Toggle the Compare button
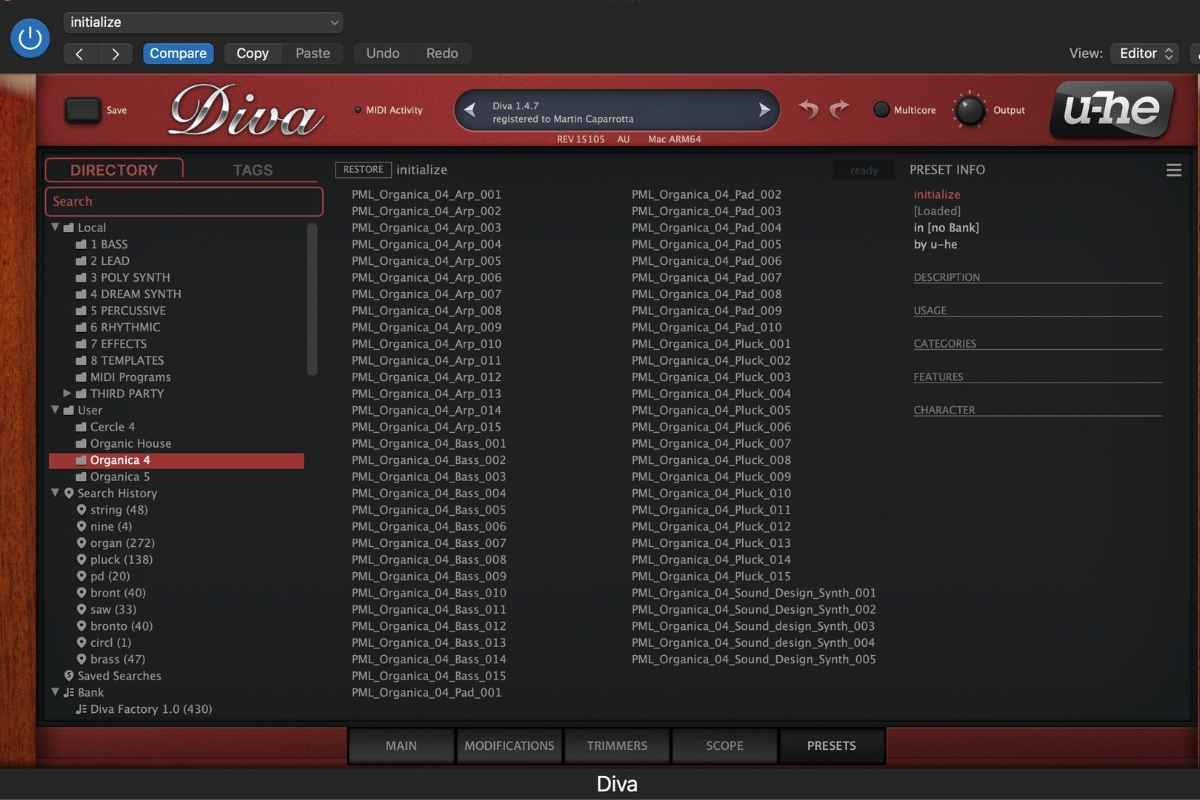Screen dimensions: 1200x800 point(178,54)
